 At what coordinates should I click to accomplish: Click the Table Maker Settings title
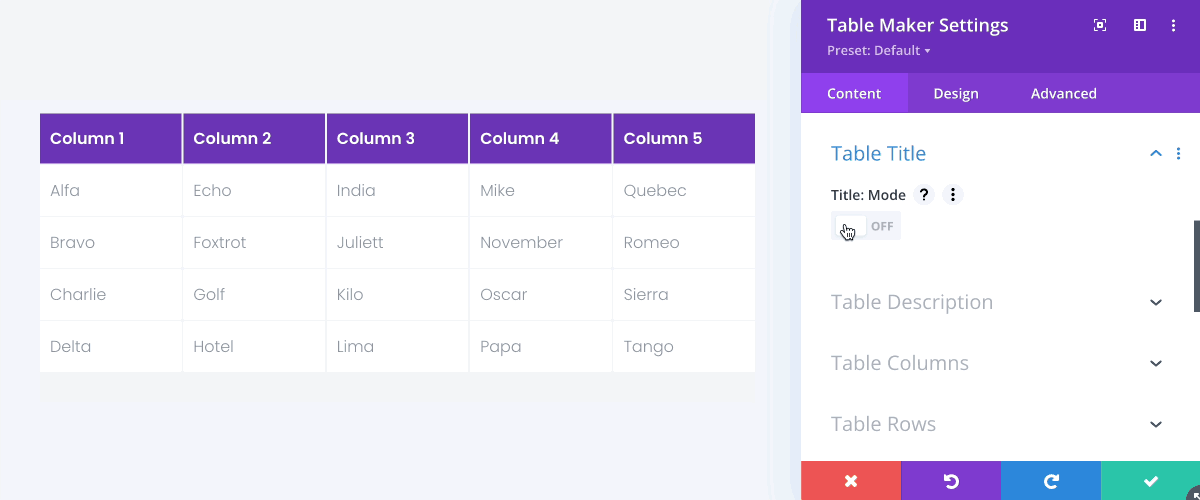coord(918,25)
